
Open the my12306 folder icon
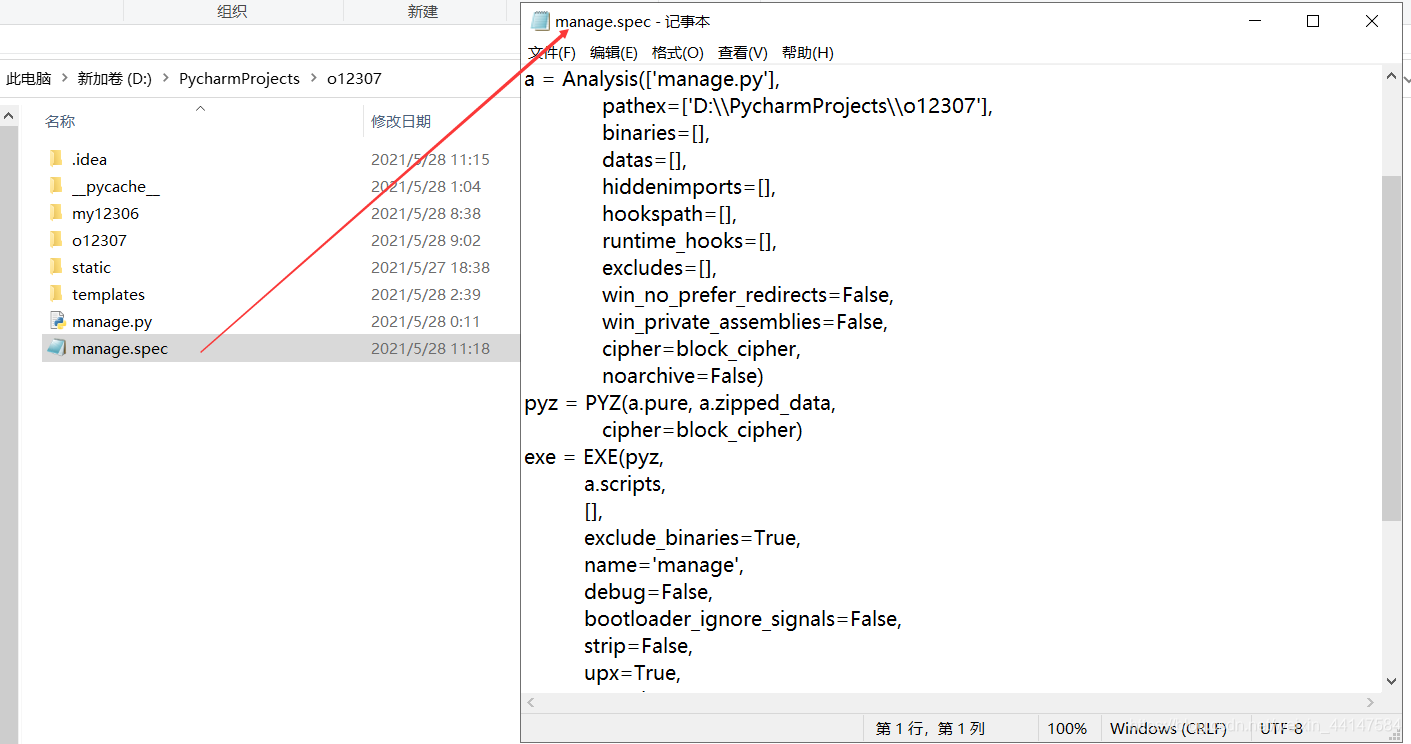click(57, 213)
